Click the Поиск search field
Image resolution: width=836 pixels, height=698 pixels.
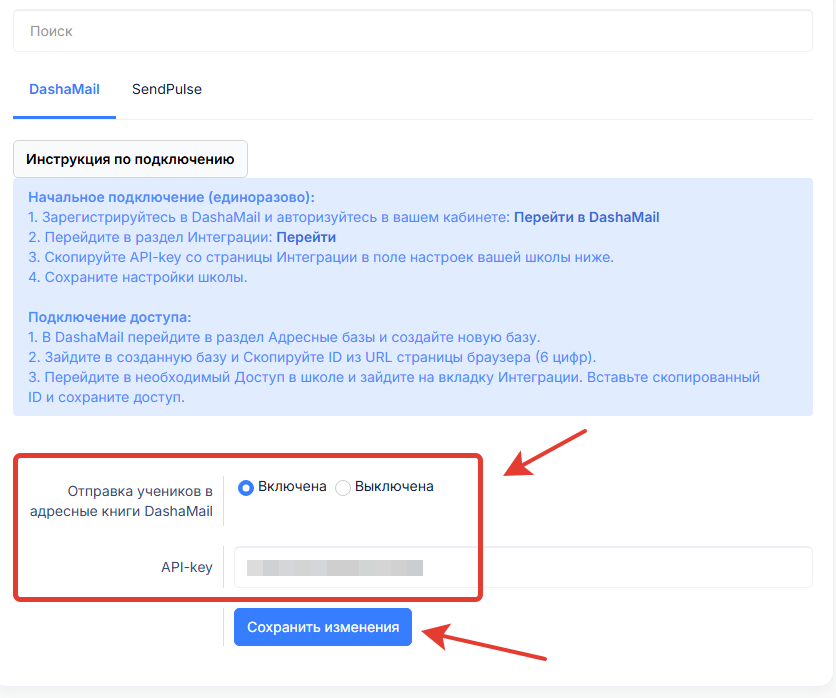[412, 31]
